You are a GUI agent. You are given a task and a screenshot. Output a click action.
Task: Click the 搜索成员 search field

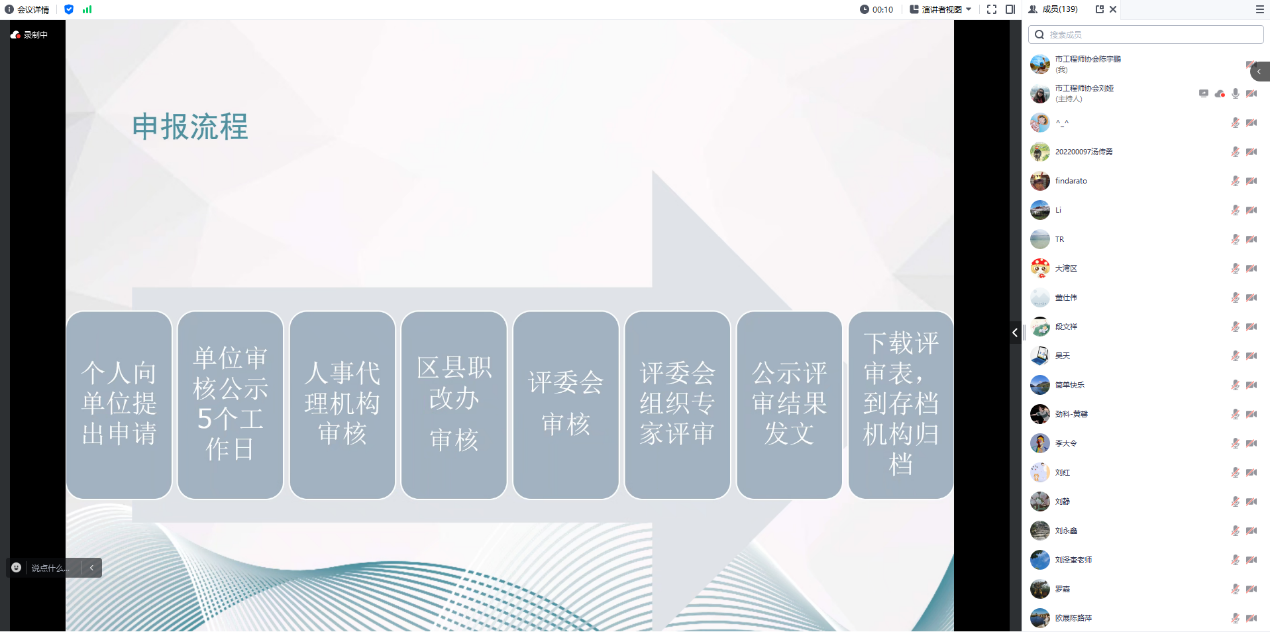pos(1150,34)
